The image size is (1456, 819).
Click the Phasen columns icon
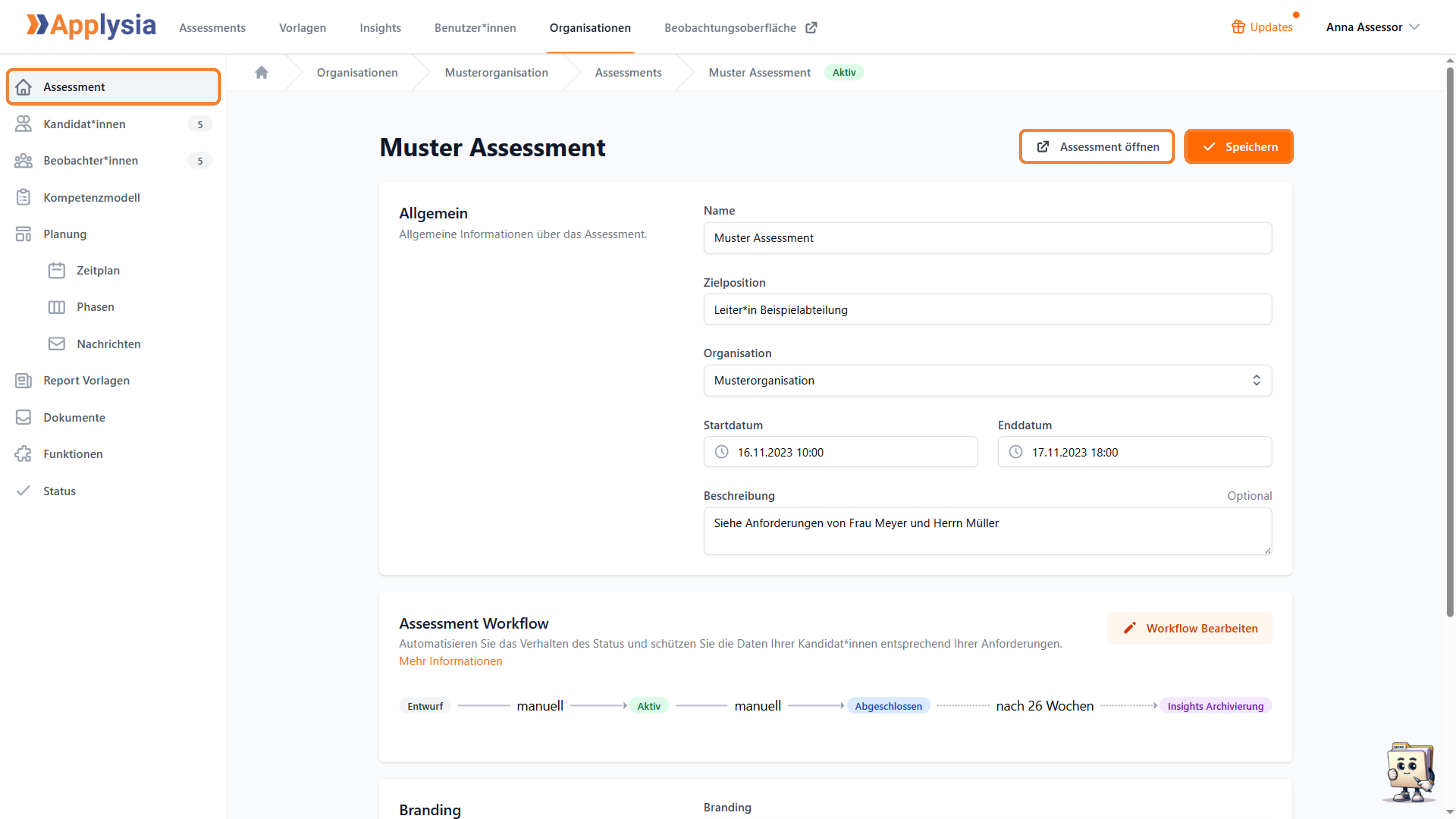pos(57,307)
